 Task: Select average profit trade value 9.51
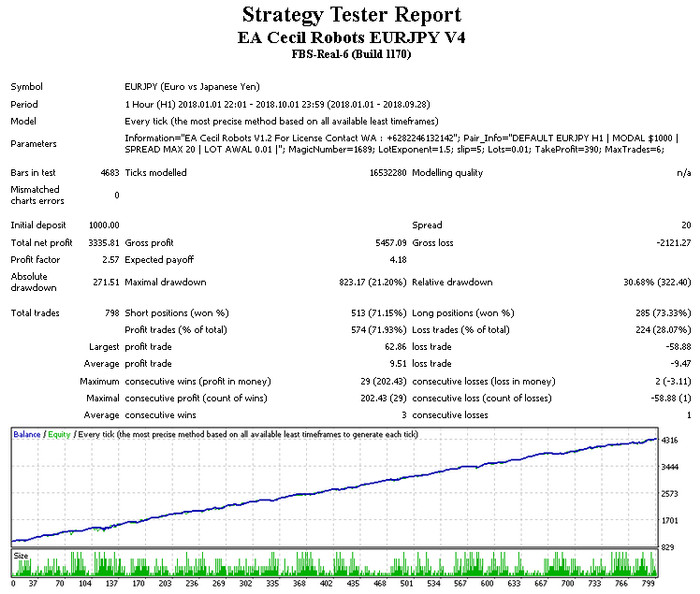click(x=398, y=364)
